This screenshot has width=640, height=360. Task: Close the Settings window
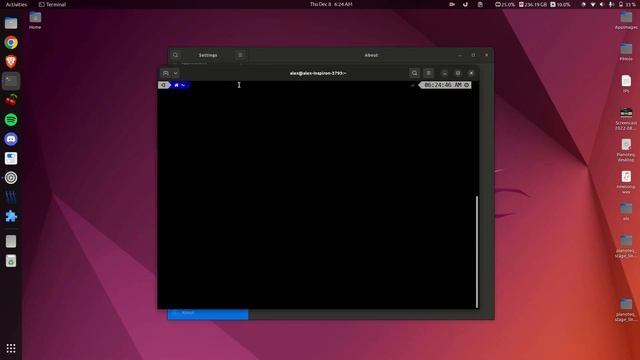coord(487,55)
